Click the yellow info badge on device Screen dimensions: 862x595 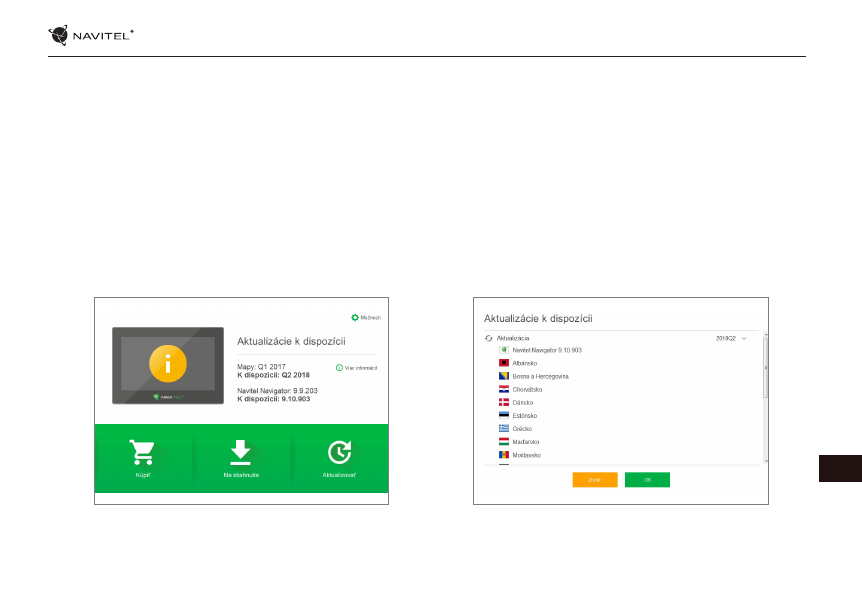pos(167,364)
